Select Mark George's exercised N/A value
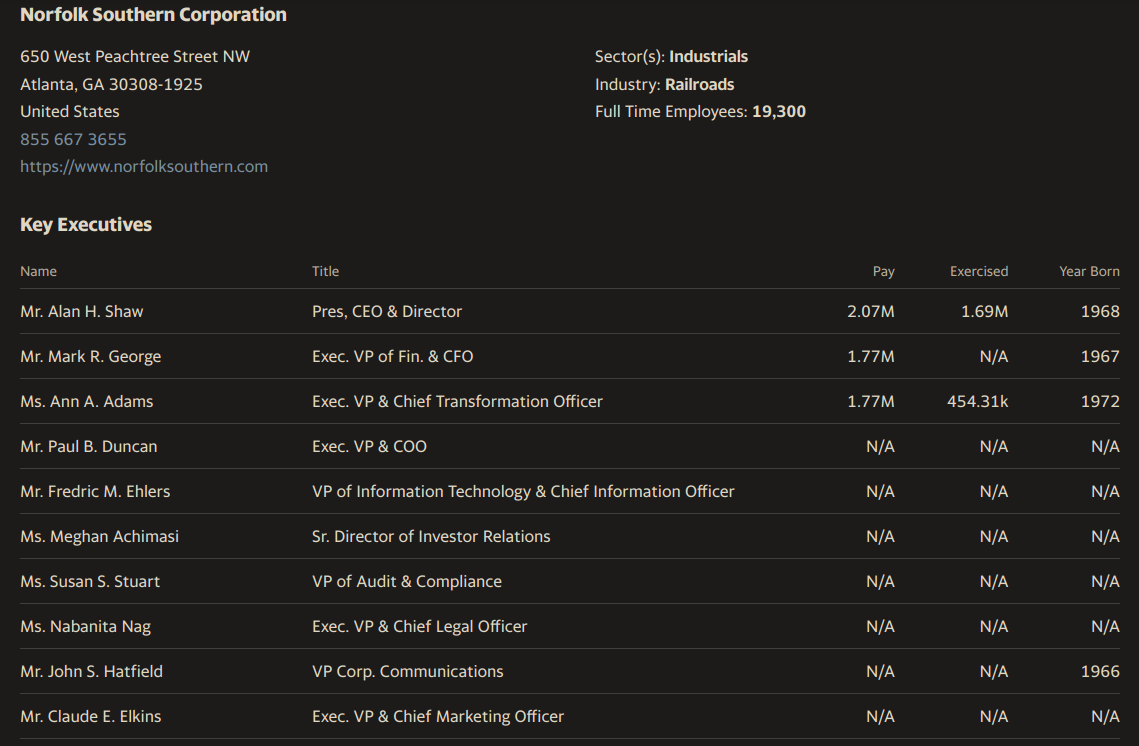The height and width of the screenshot is (746, 1139). click(994, 357)
